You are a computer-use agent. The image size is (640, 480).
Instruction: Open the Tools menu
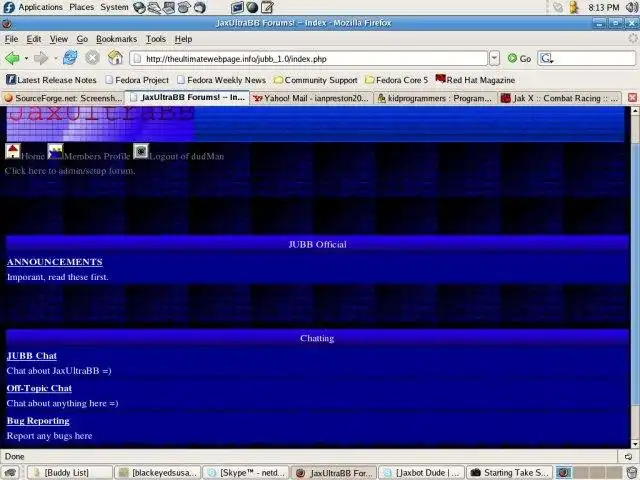(x=156, y=39)
